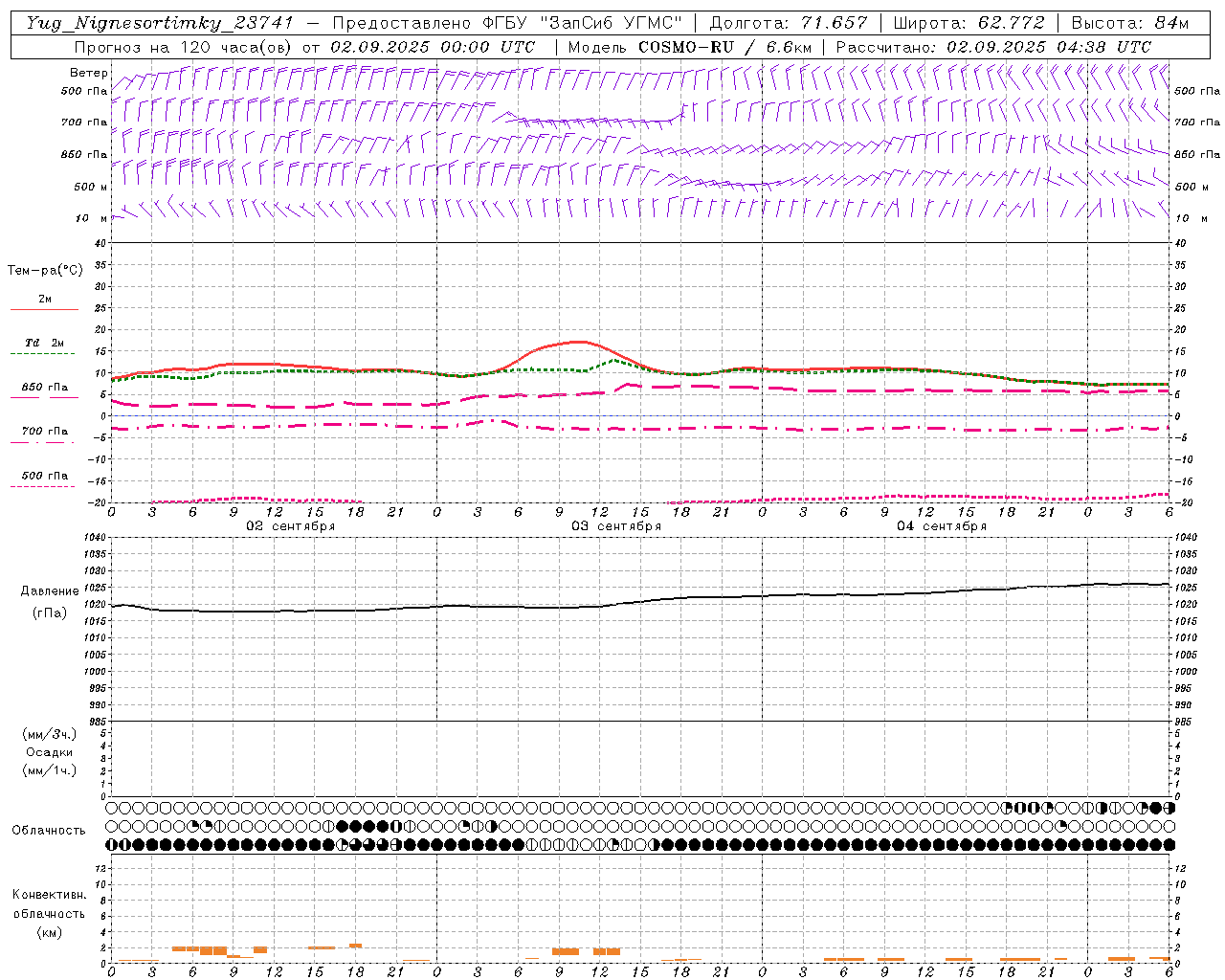Click the Прогноз на 120 часа(ов) text
The image size is (1225, 980).
pos(185,47)
